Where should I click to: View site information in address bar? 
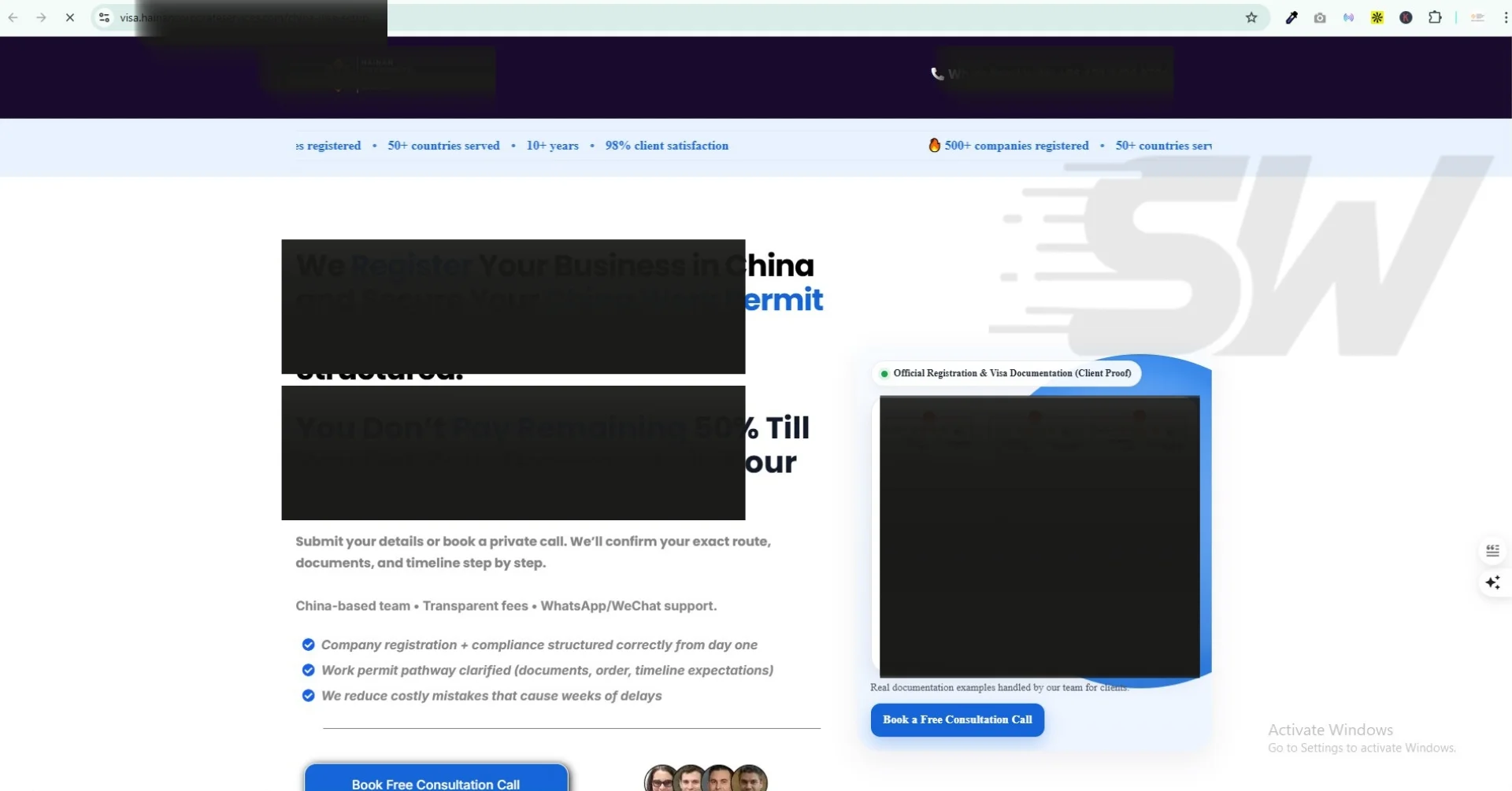[x=104, y=17]
